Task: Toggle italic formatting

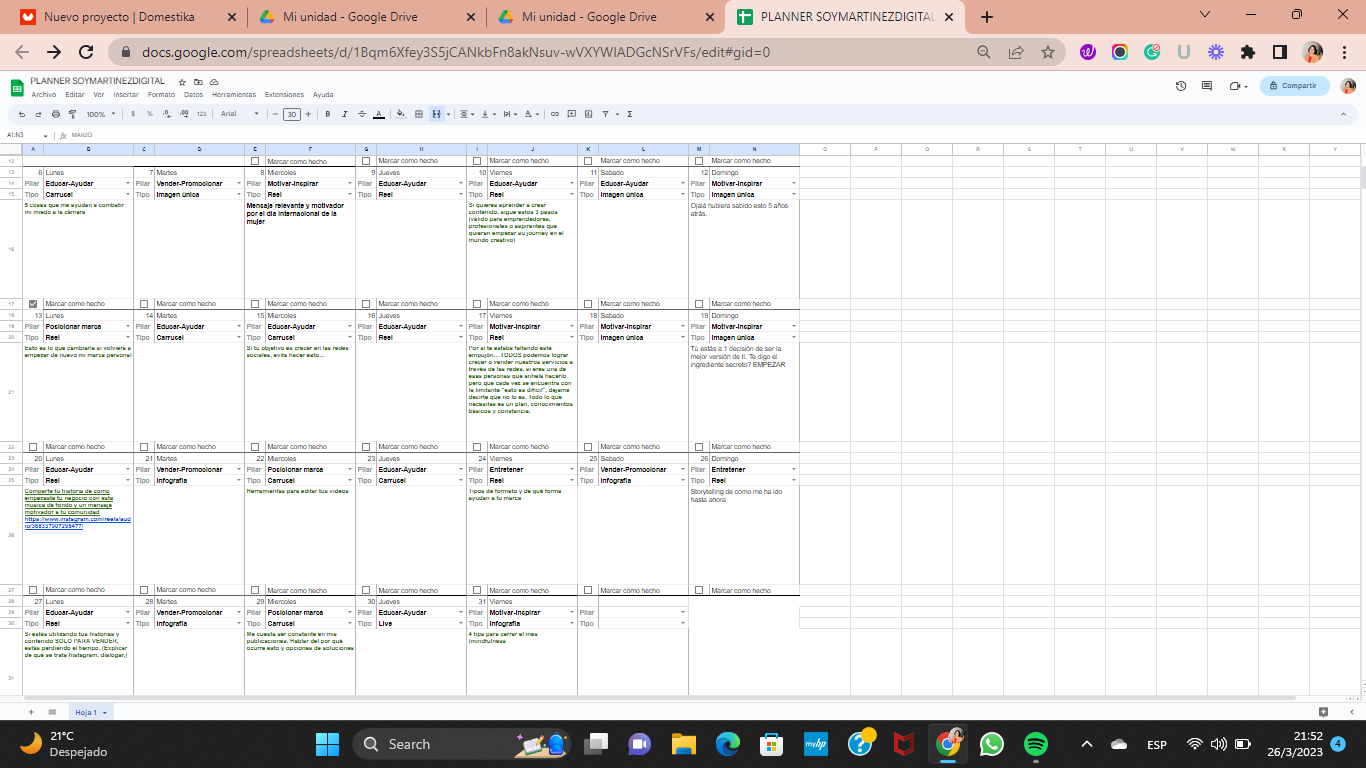Action: [x=345, y=114]
